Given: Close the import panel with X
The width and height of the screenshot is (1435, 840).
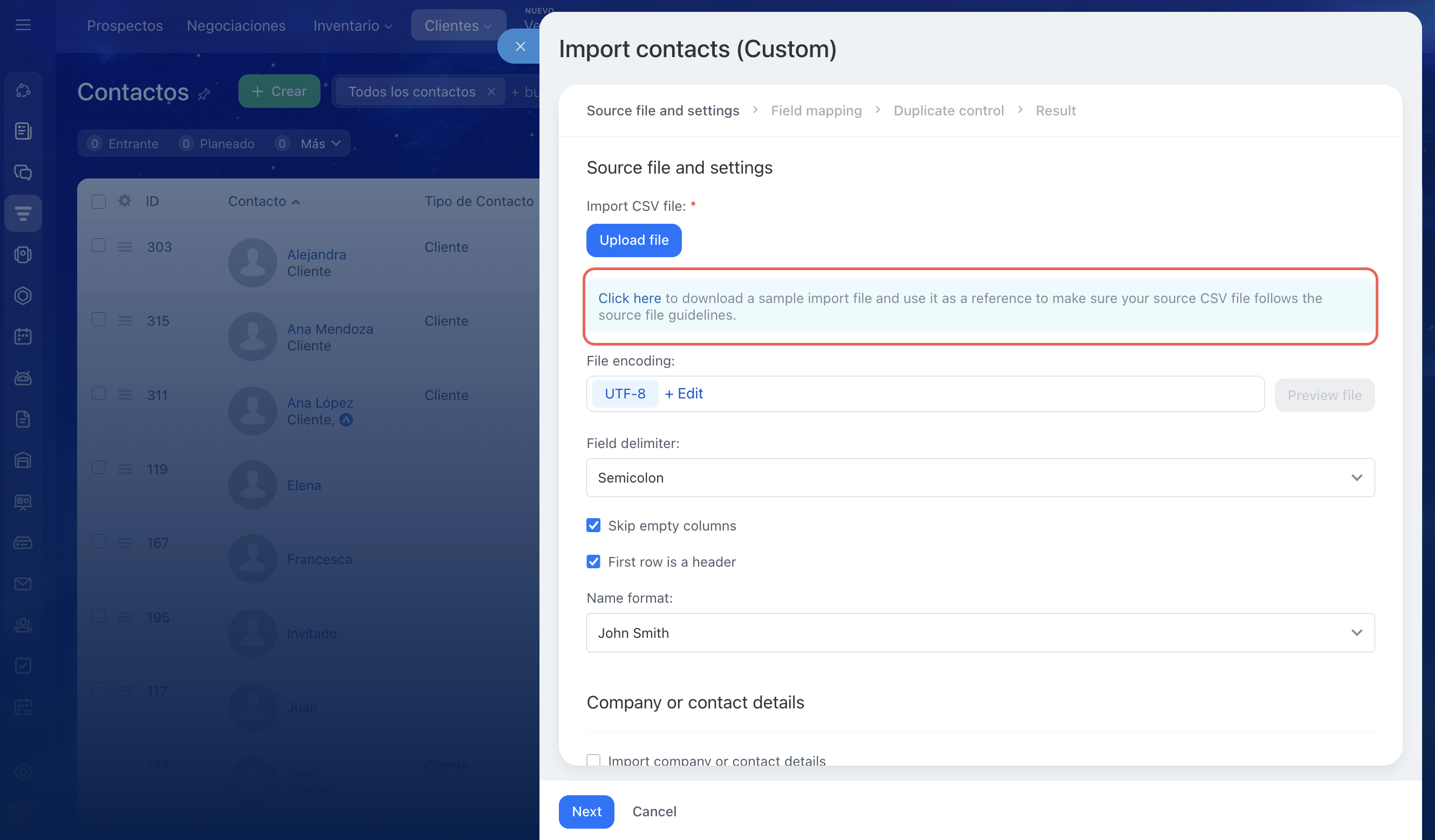Looking at the screenshot, I should point(520,47).
